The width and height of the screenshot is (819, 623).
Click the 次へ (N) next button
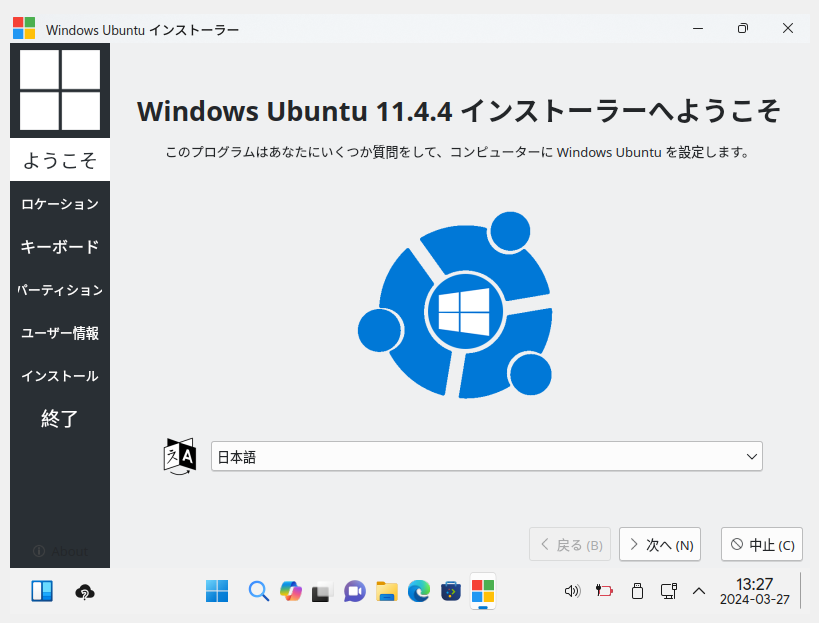tap(660, 545)
